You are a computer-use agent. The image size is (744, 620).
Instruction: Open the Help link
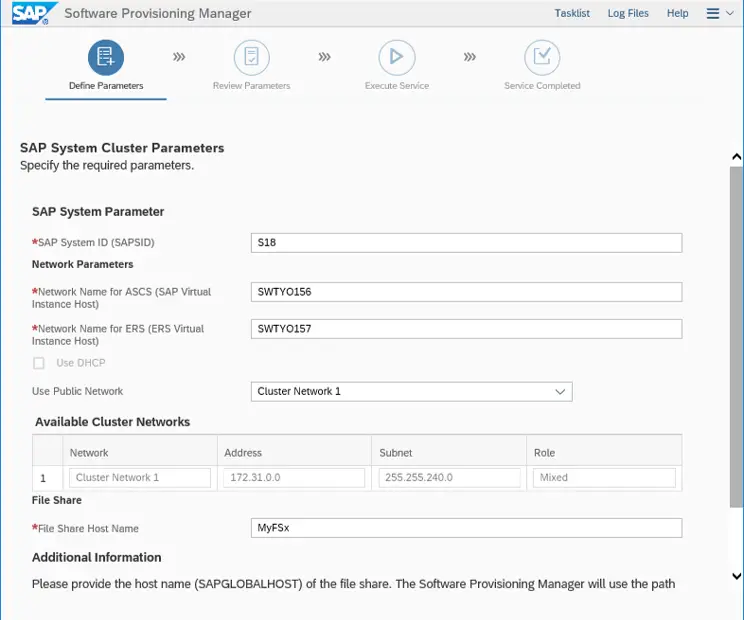(677, 13)
